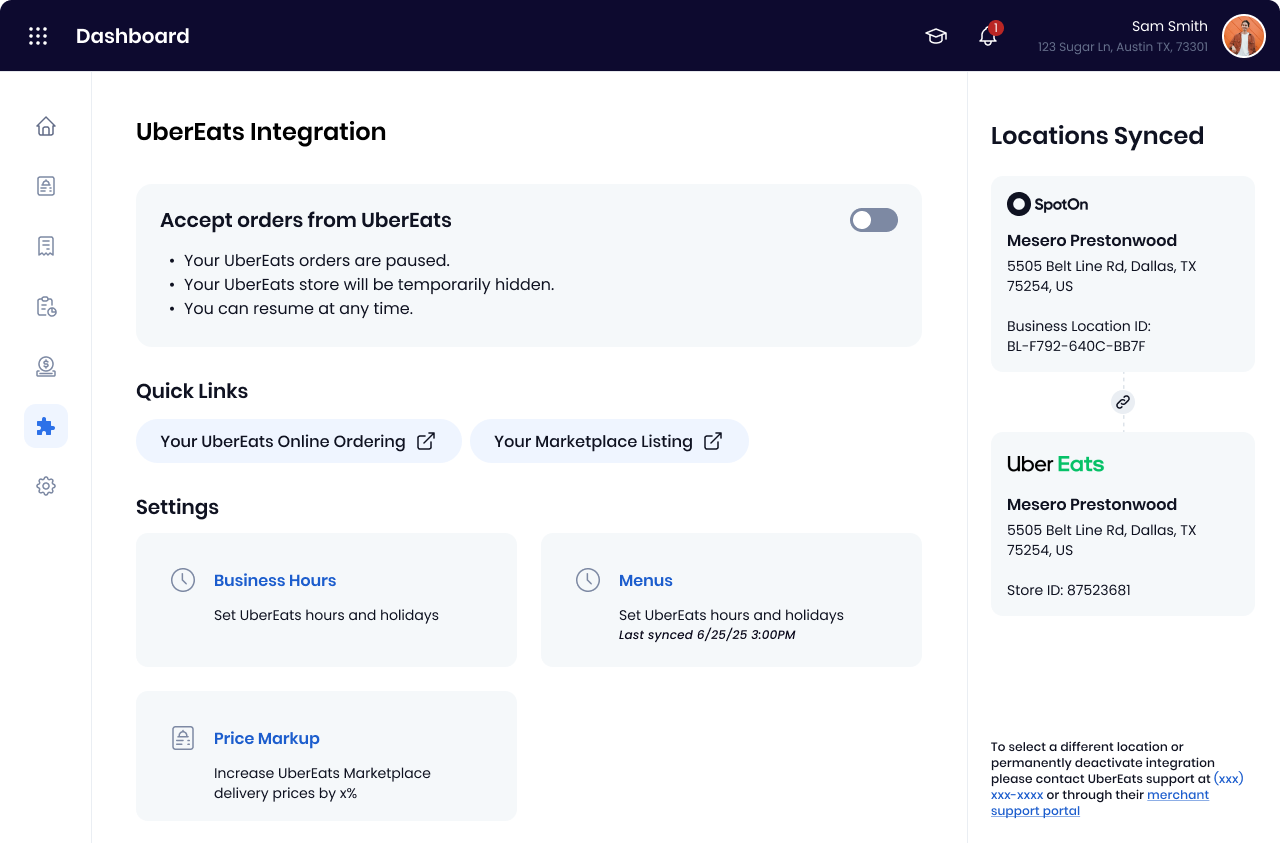Viewport: 1280px width, 843px height.
Task: Select the menu document sidebar icon
Action: coord(46,186)
